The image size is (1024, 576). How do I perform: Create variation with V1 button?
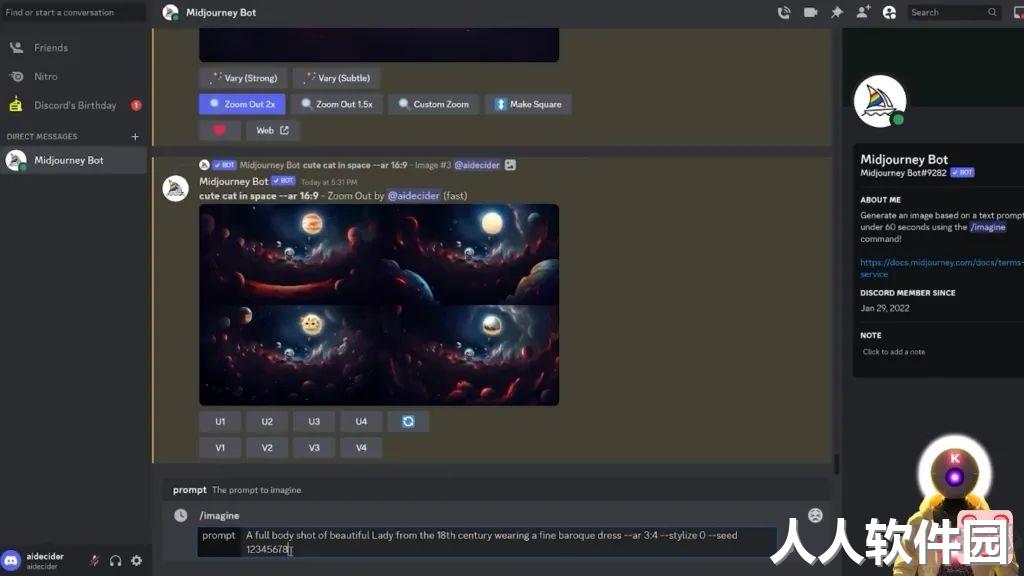click(220, 448)
